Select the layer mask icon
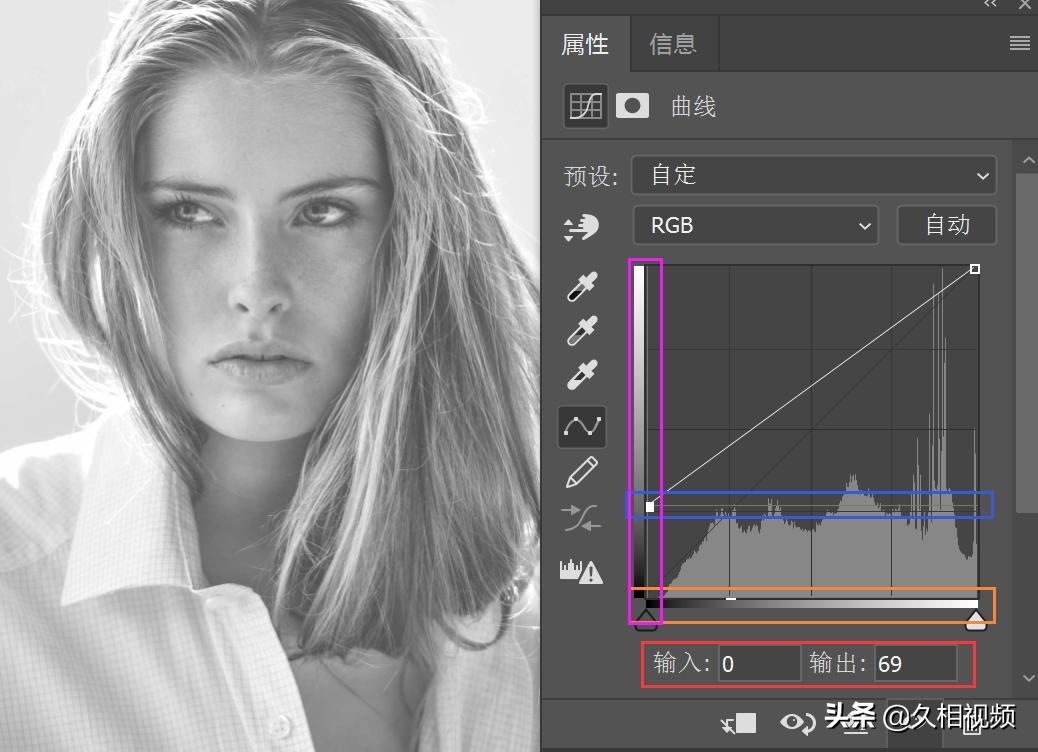 click(x=632, y=106)
